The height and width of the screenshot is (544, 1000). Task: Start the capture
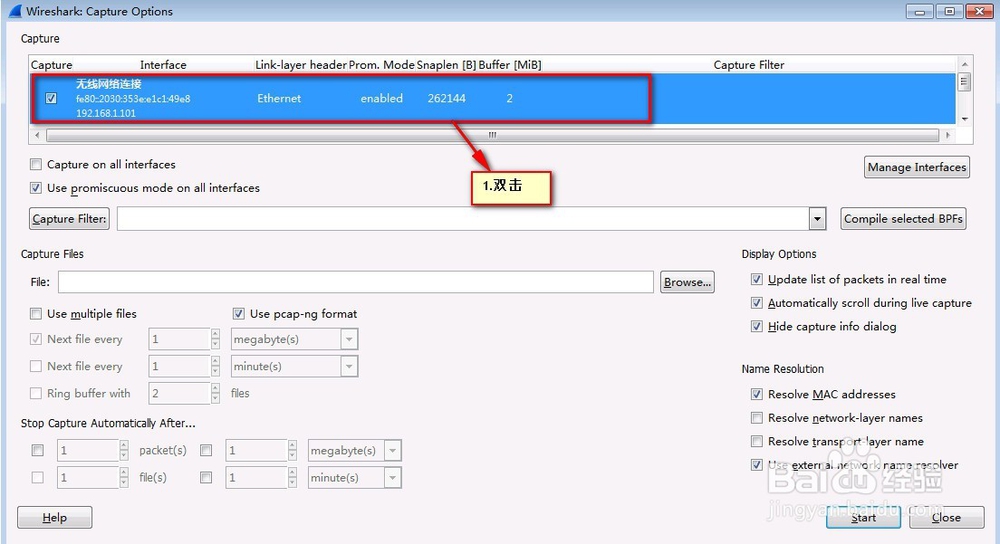click(864, 517)
